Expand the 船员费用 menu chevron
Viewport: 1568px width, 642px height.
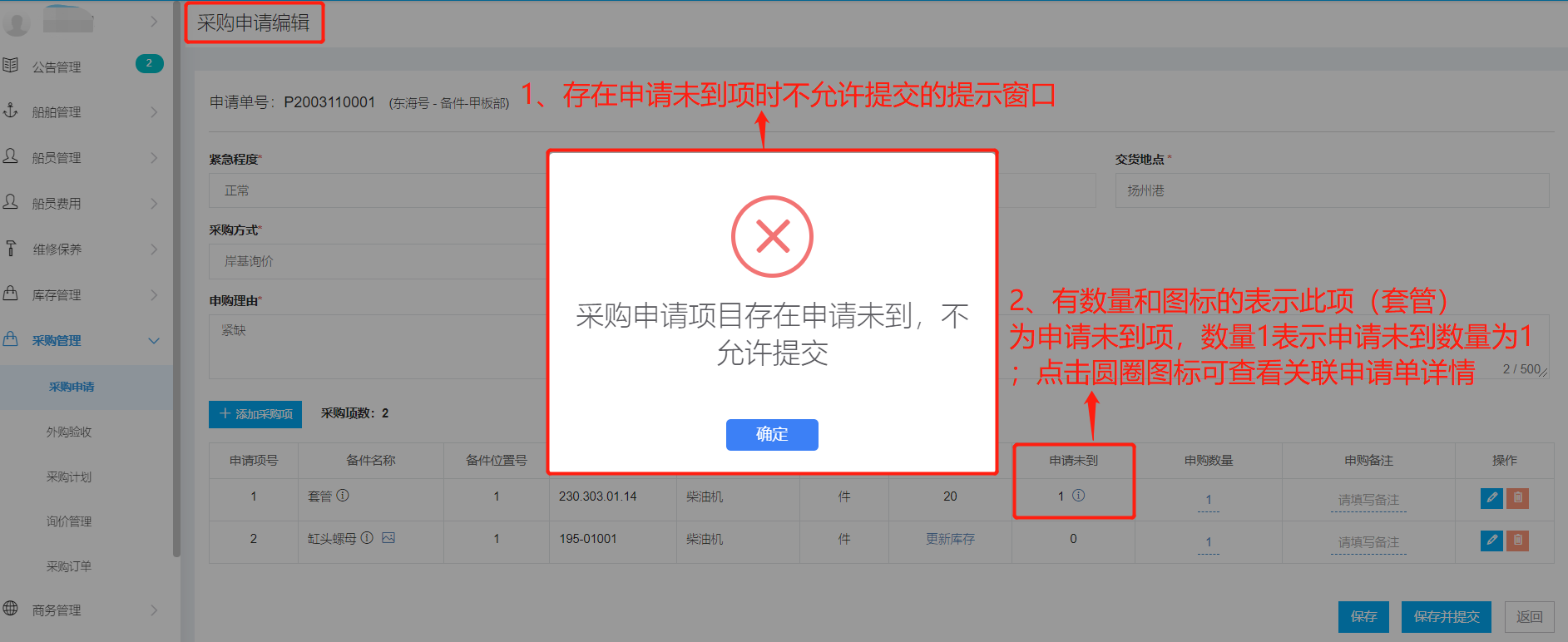coord(154,204)
